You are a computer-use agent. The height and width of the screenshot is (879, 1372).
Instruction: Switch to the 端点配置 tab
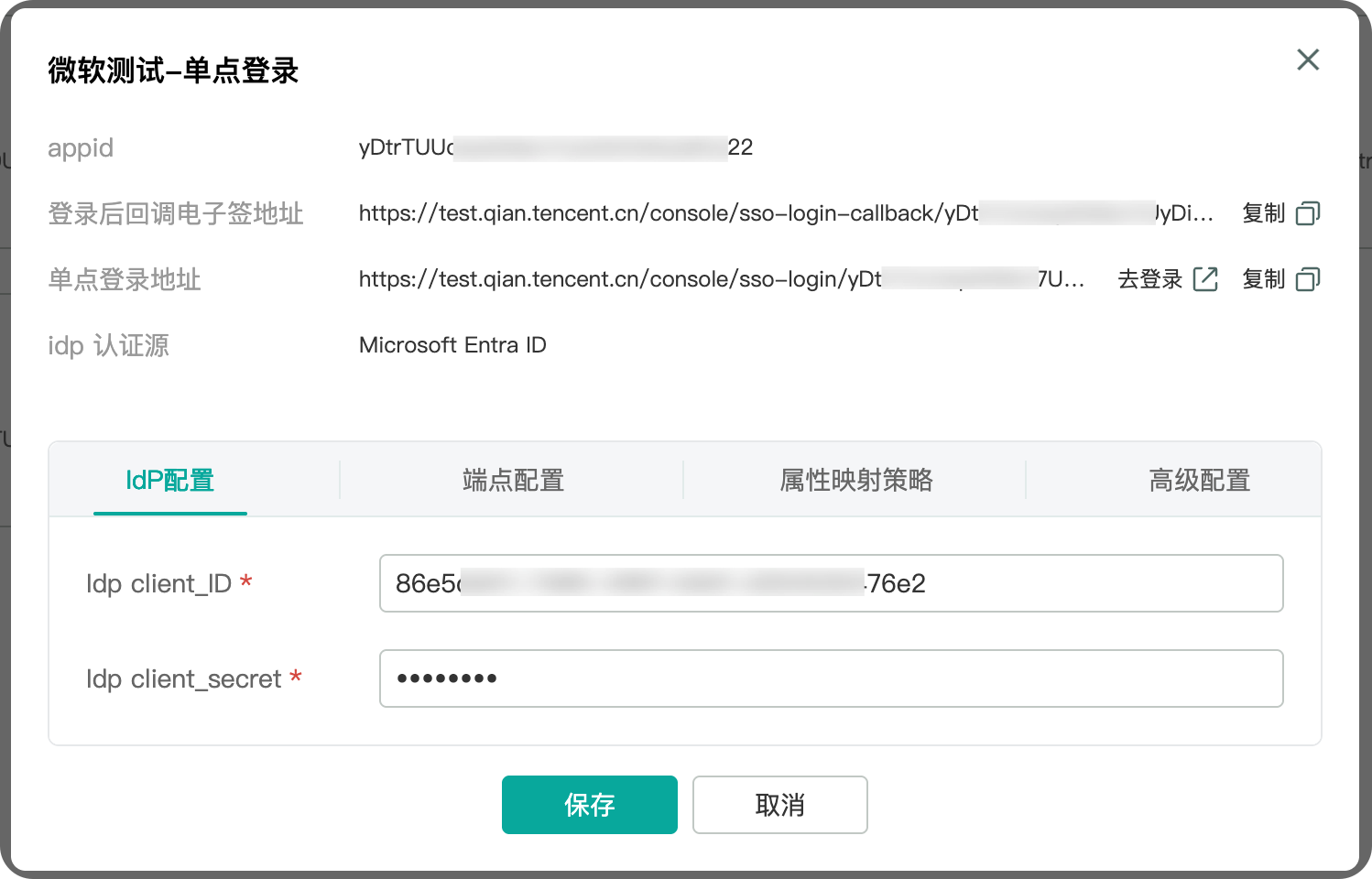[513, 480]
